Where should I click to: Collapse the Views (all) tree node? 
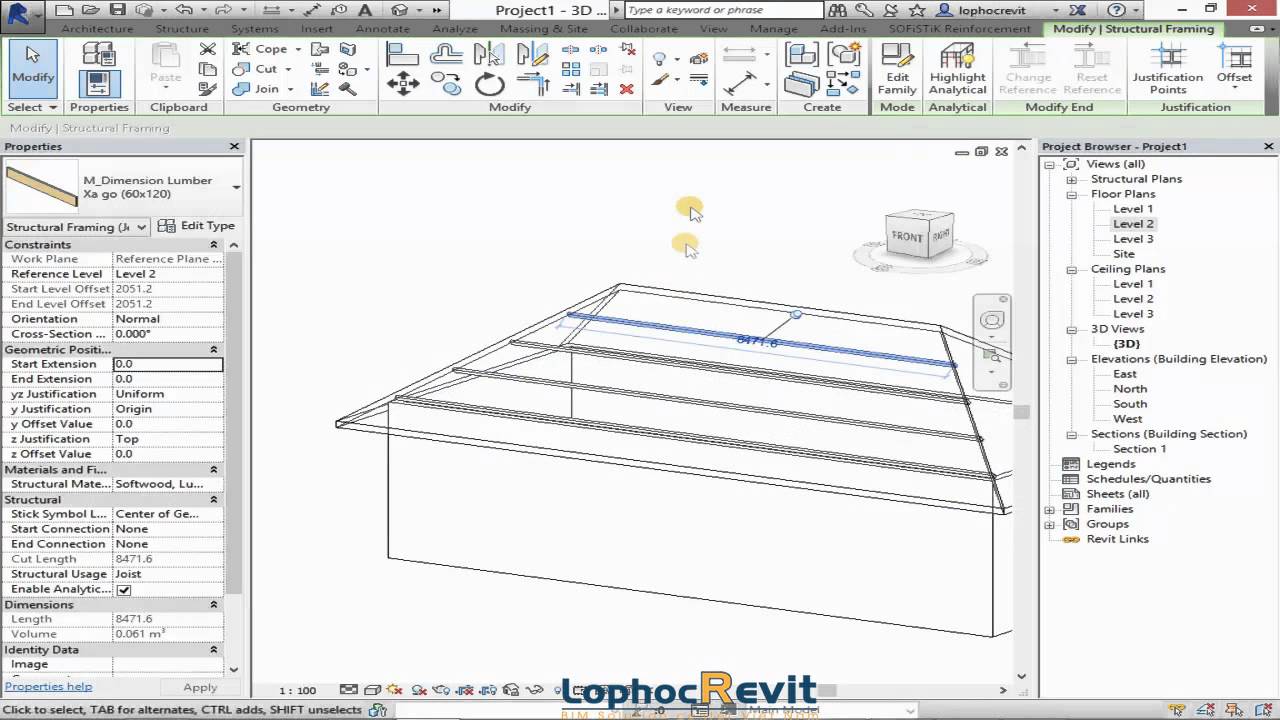coord(1050,164)
